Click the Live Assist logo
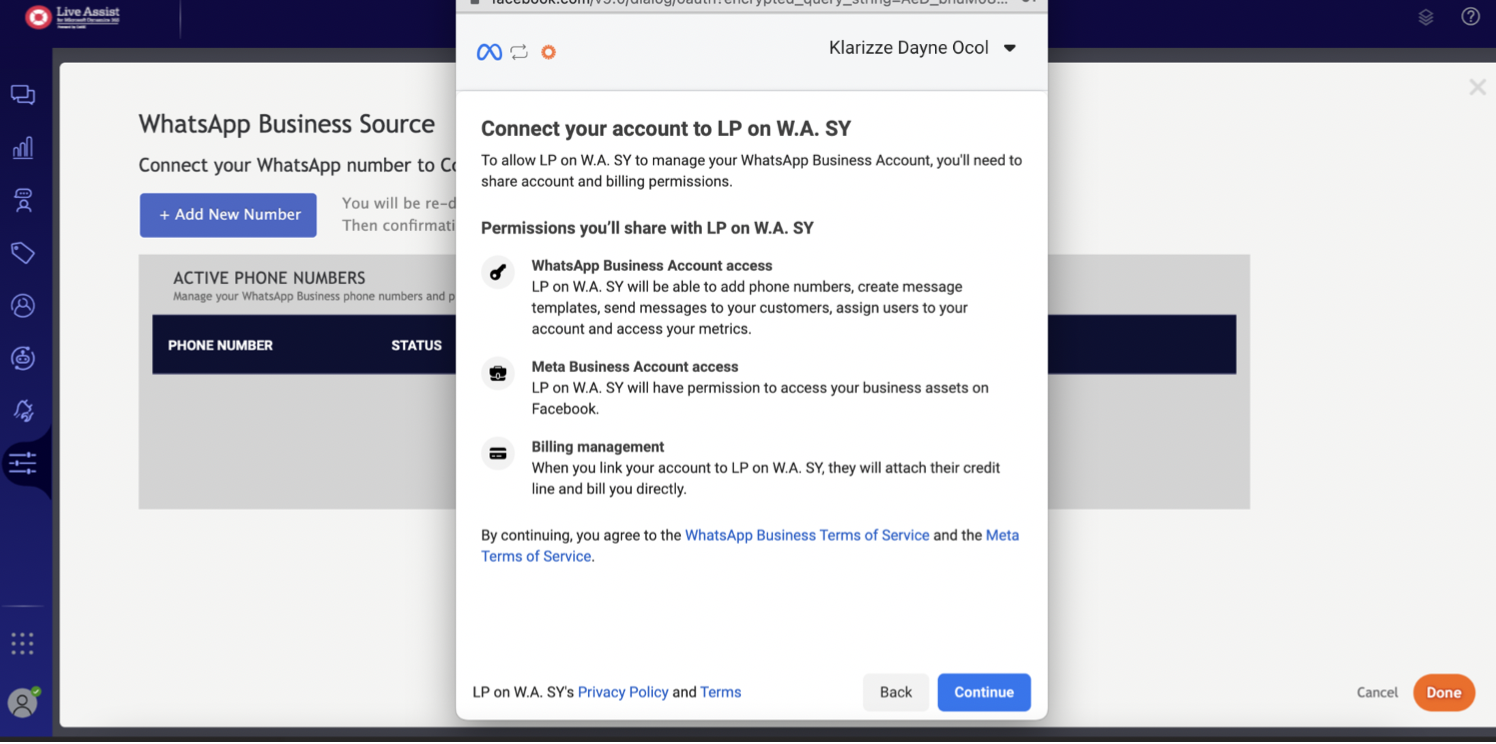 pos(72,16)
